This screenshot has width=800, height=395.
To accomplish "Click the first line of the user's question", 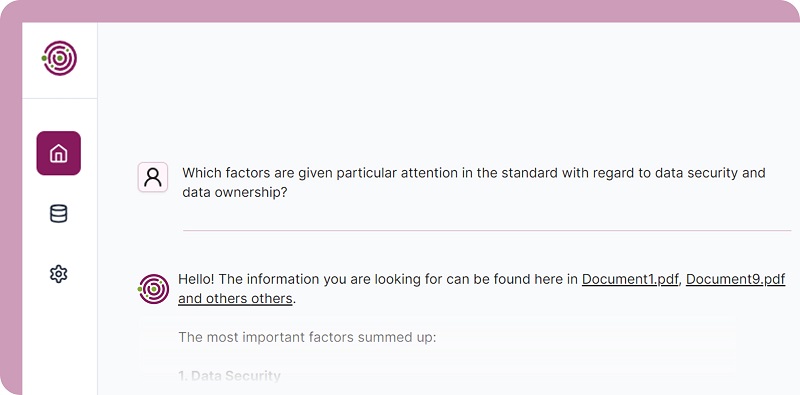I will pyautogui.click(x=474, y=173).
